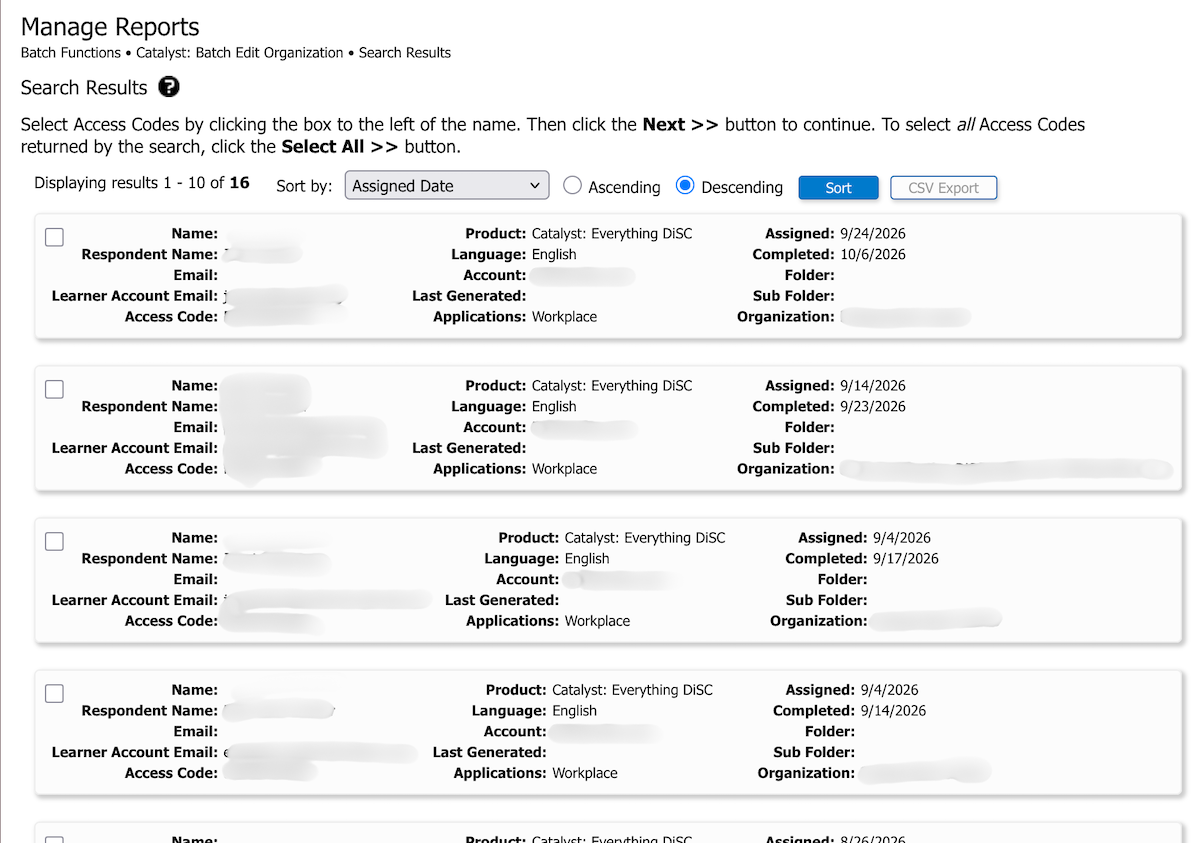Screen dimensions: 1200x843
Task: Open the Sort by Assigned Date dropdown
Action: pyautogui.click(x=447, y=186)
